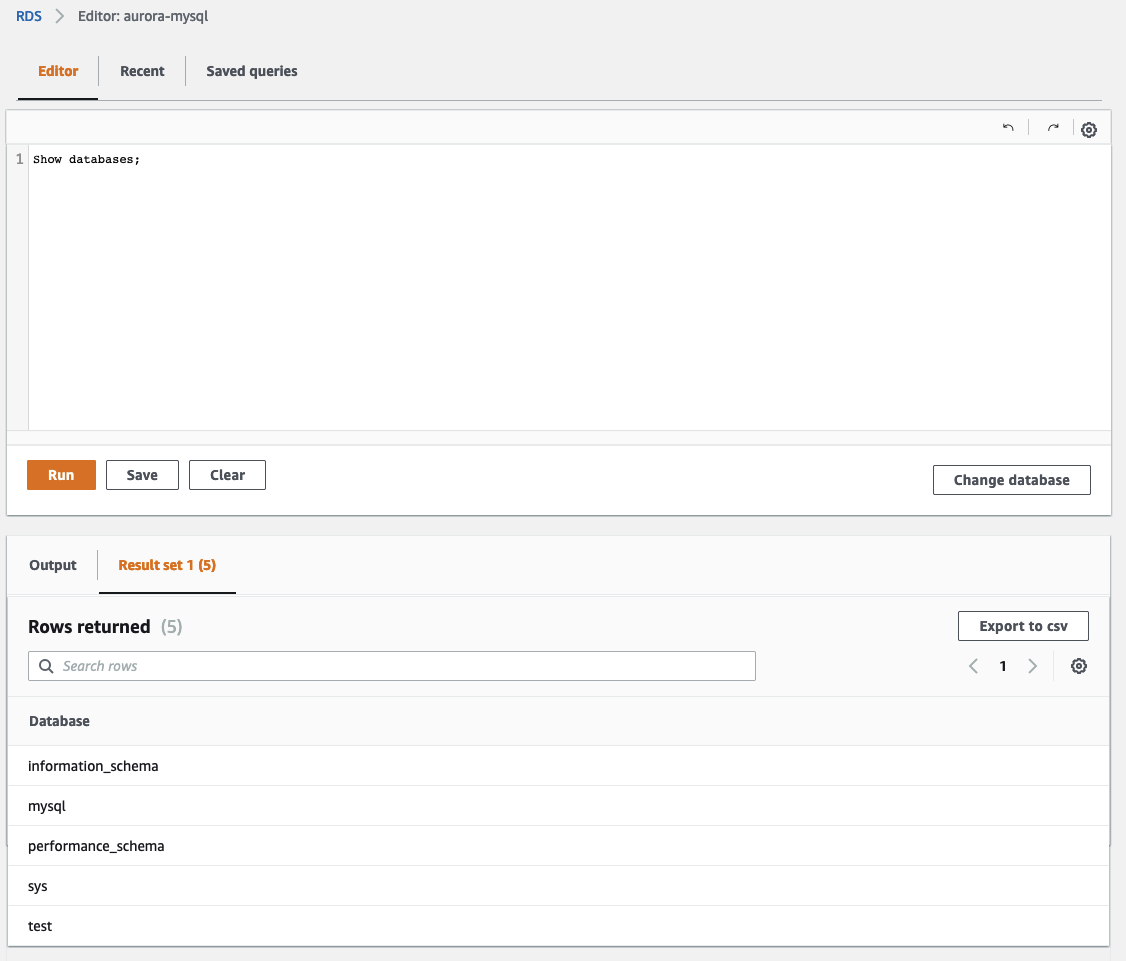Open the Change database dialog
This screenshot has height=961, width=1126.
(x=1011, y=480)
